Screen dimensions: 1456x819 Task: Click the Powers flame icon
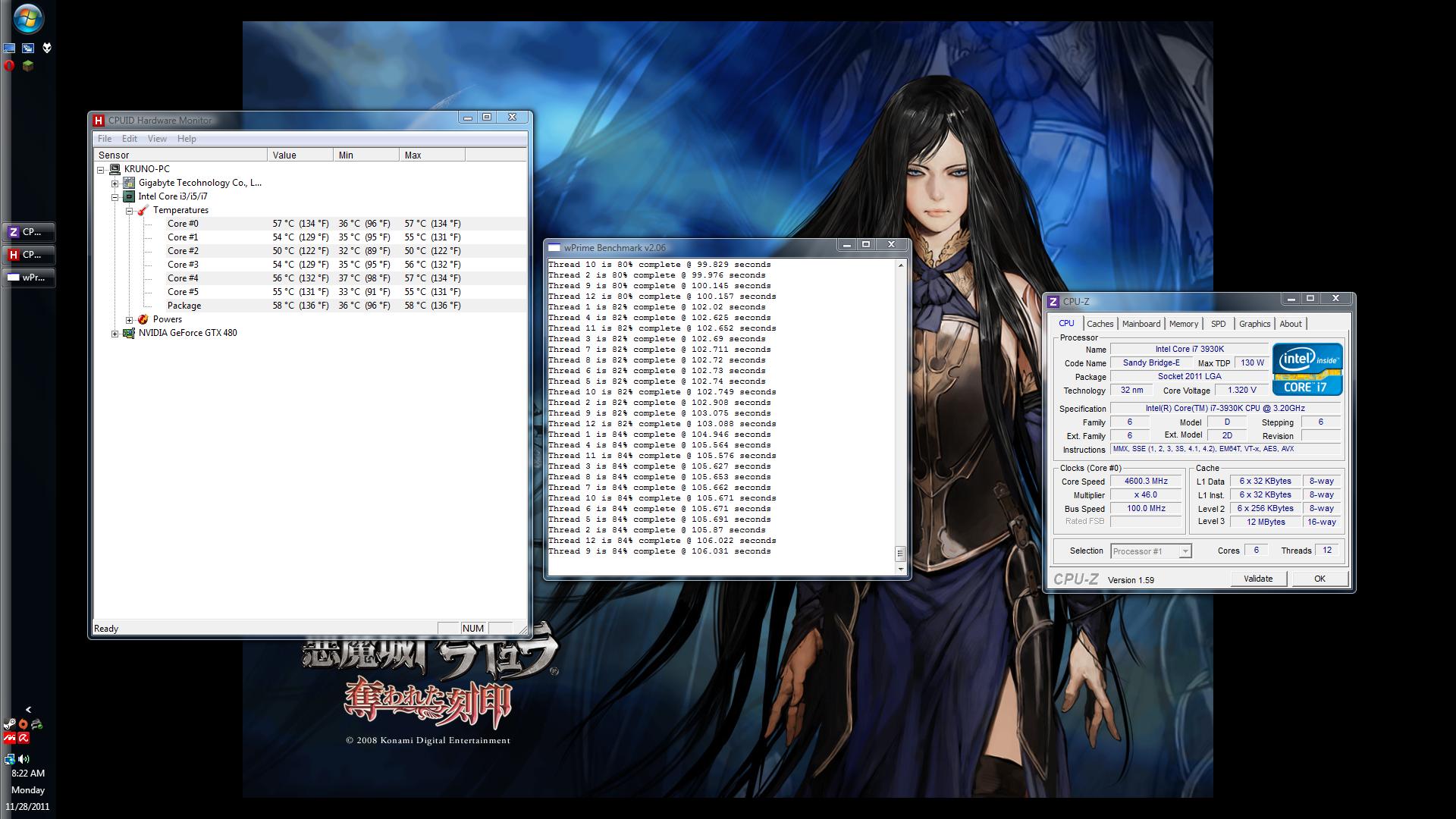(143, 319)
